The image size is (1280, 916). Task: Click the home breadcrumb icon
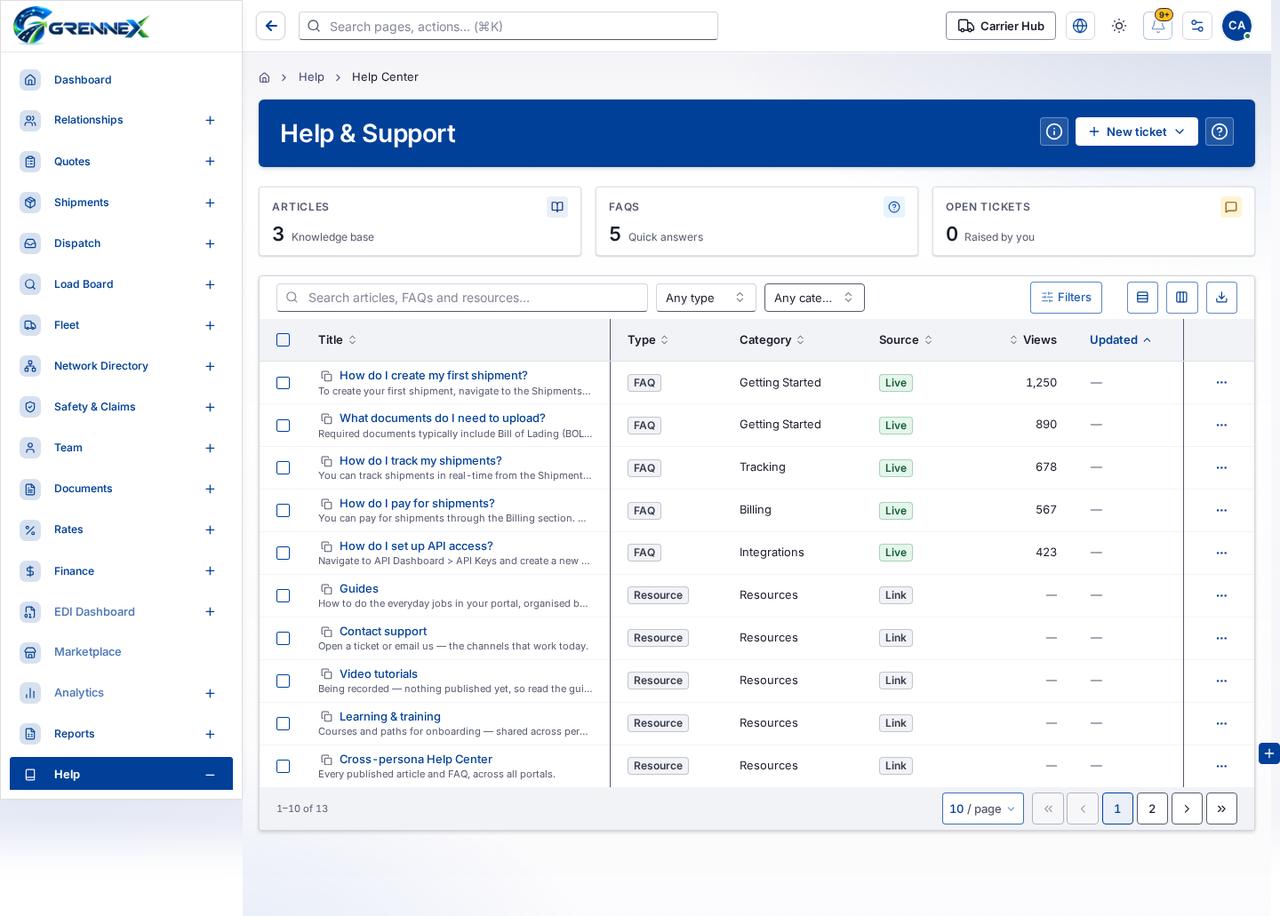tap(264, 77)
